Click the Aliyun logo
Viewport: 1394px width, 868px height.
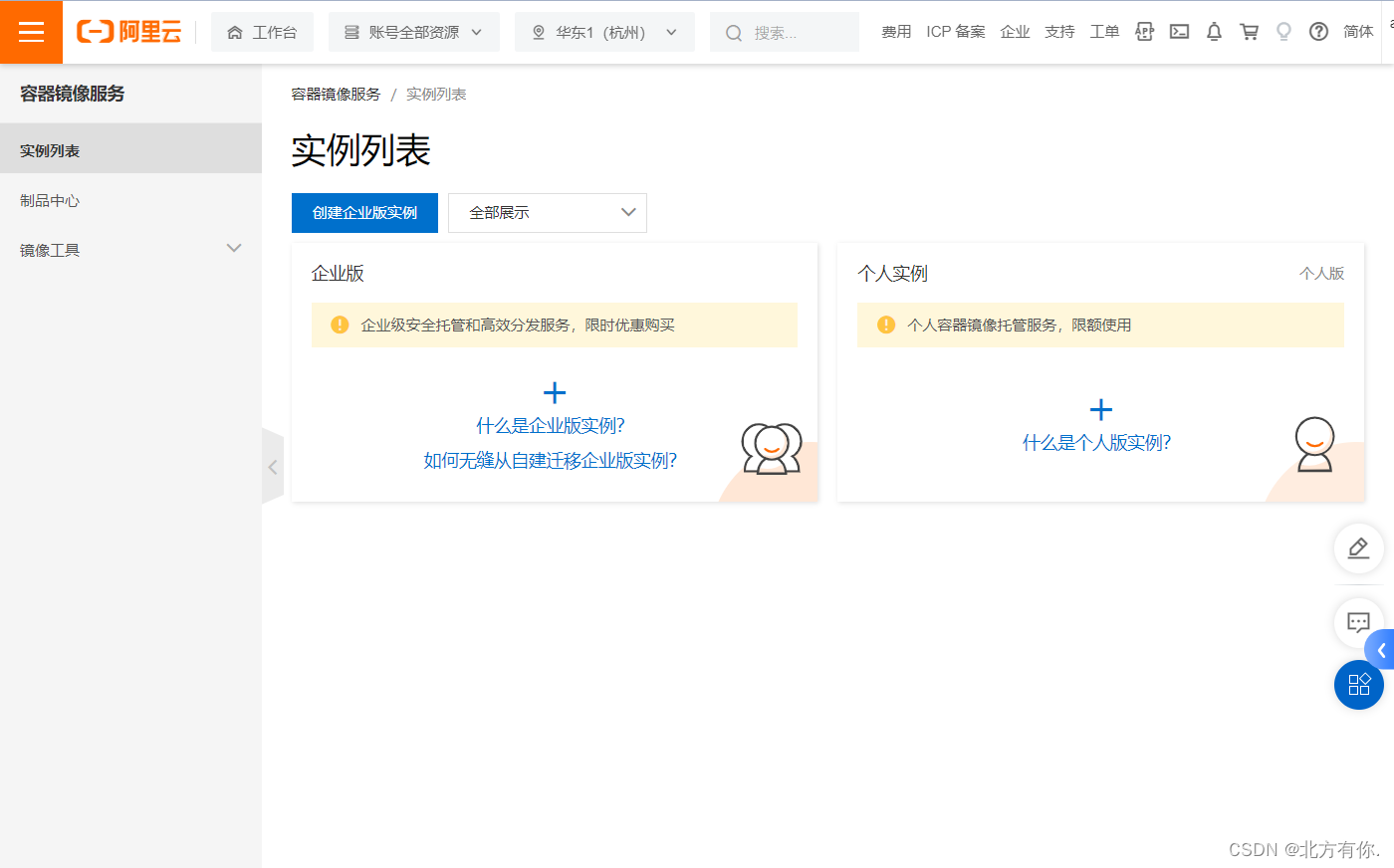[x=129, y=32]
